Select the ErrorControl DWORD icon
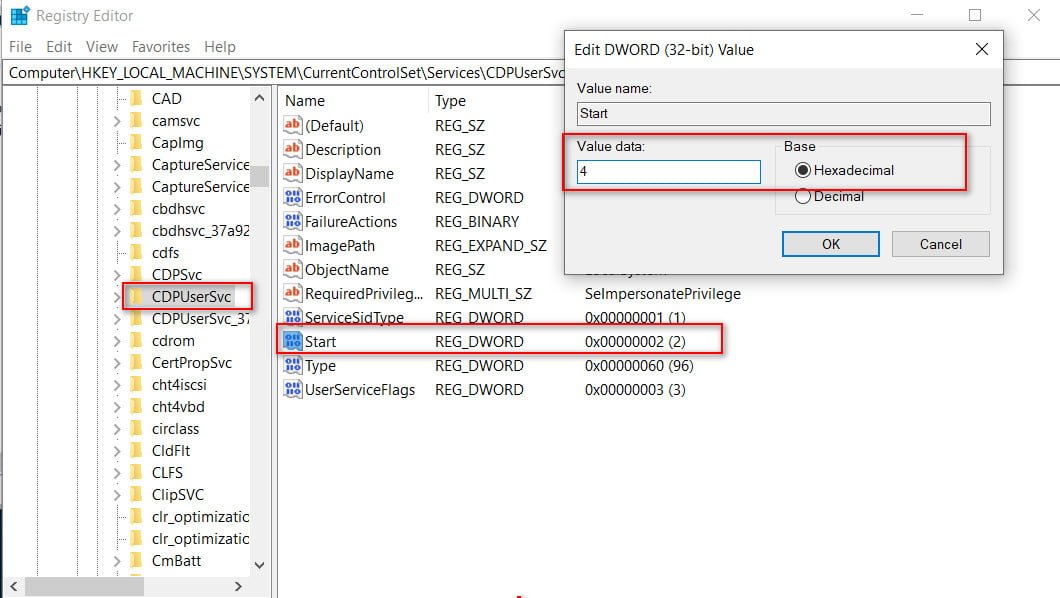Viewport: 1060px width, 598px height. (x=292, y=197)
